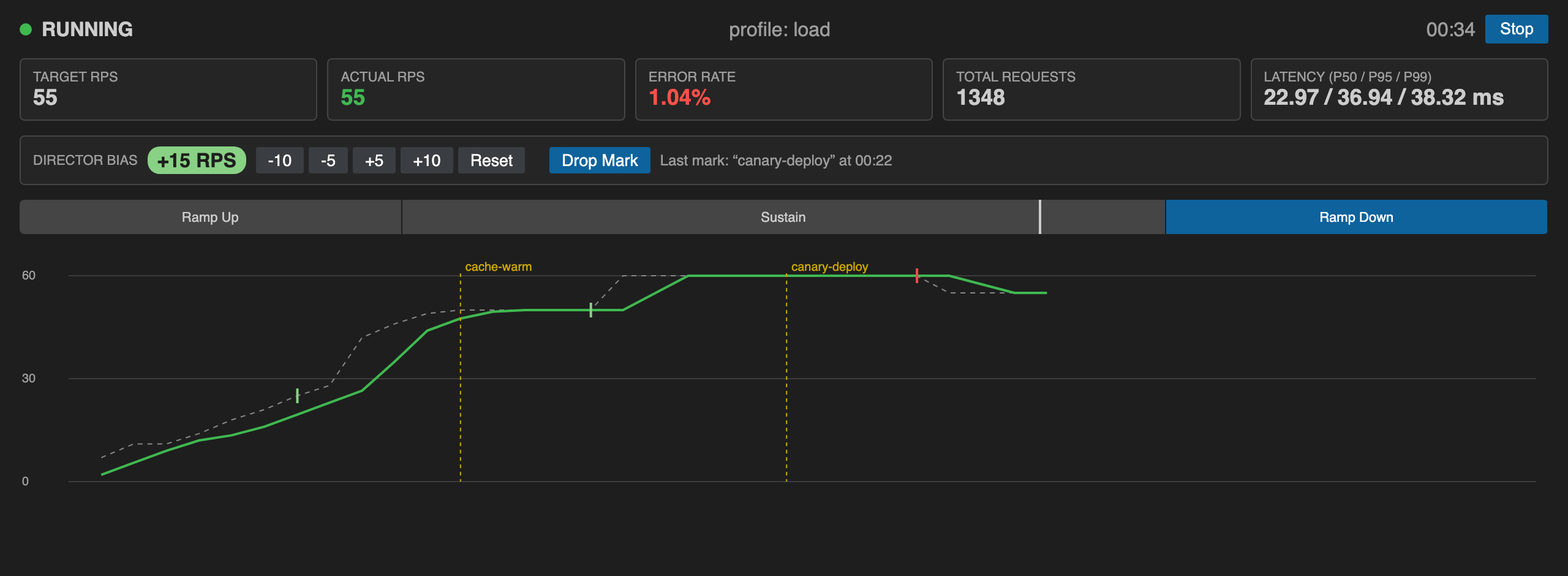Click the Error Rate value 1.04%

click(679, 97)
